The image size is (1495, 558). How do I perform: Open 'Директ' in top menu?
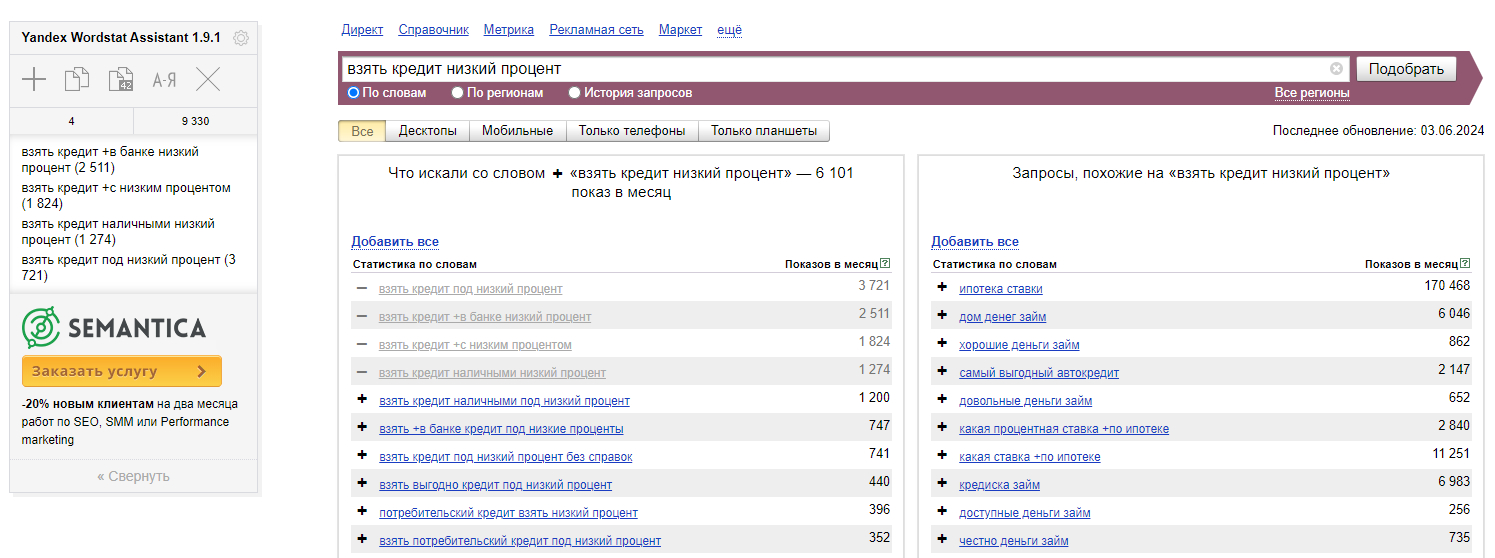pyautogui.click(x=362, y=30)
